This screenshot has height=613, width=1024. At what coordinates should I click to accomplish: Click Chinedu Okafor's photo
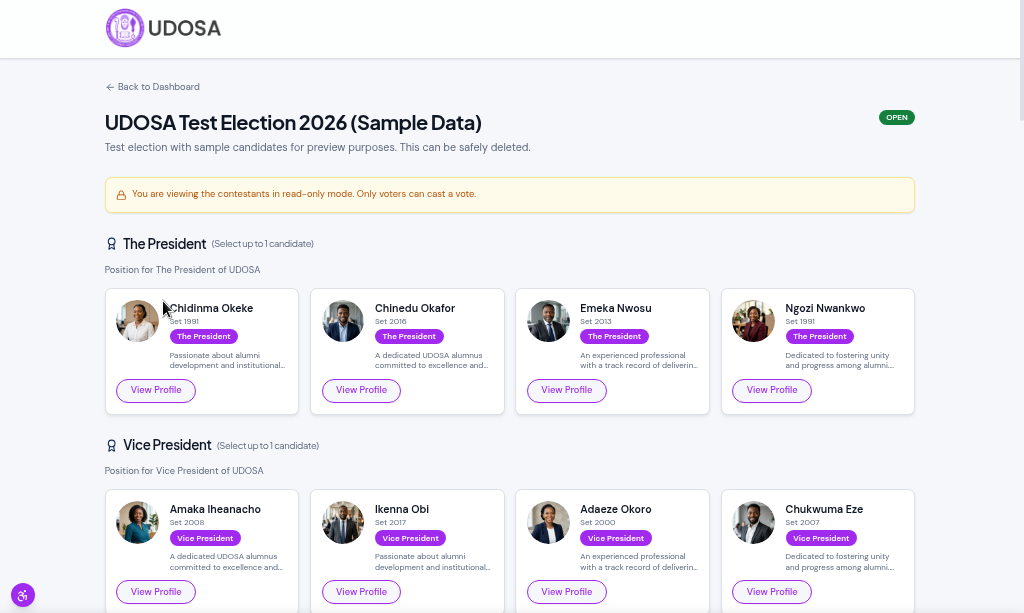click(343, 321)
